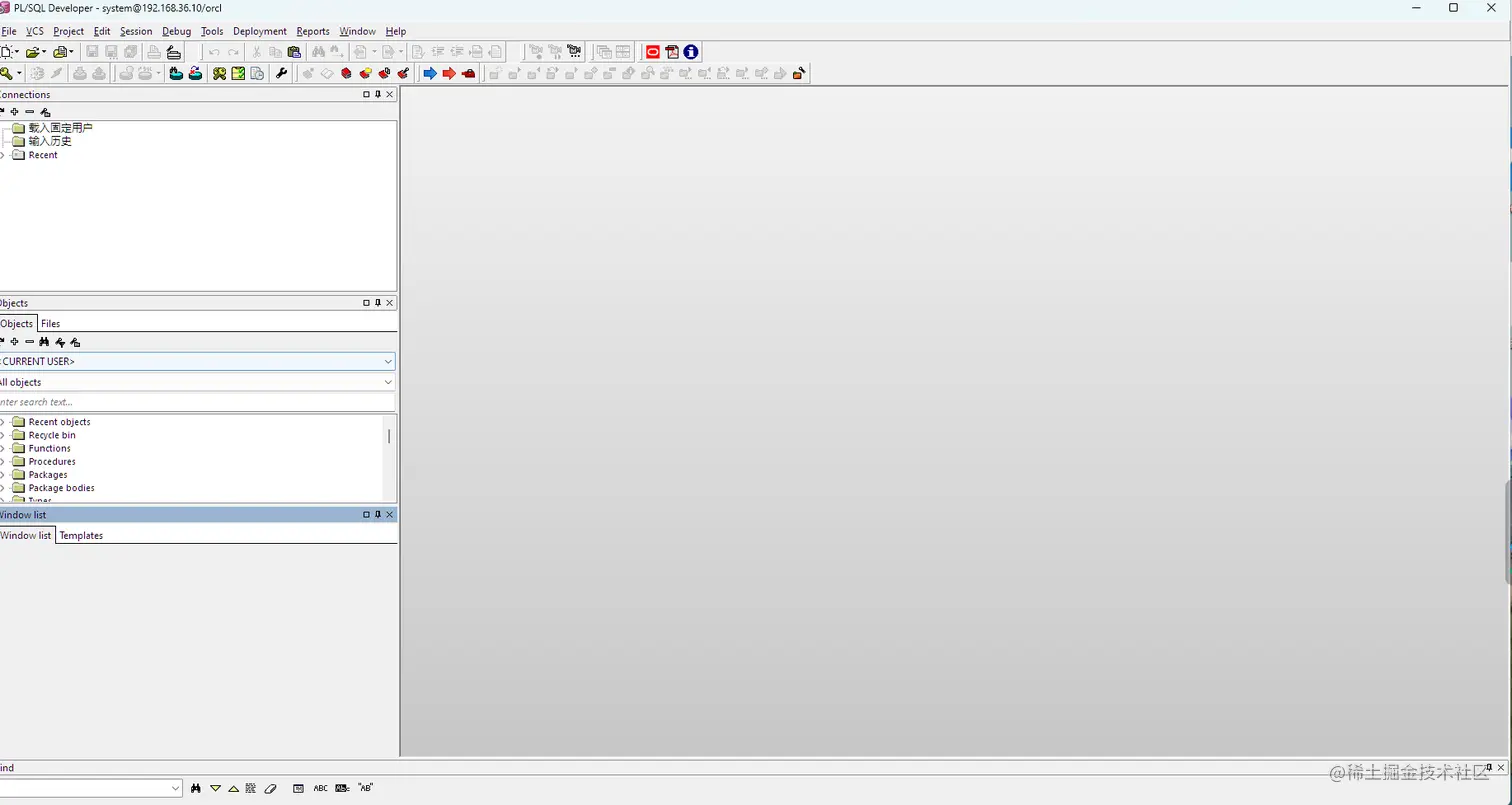Switch to the Files tab

(51, 323)
